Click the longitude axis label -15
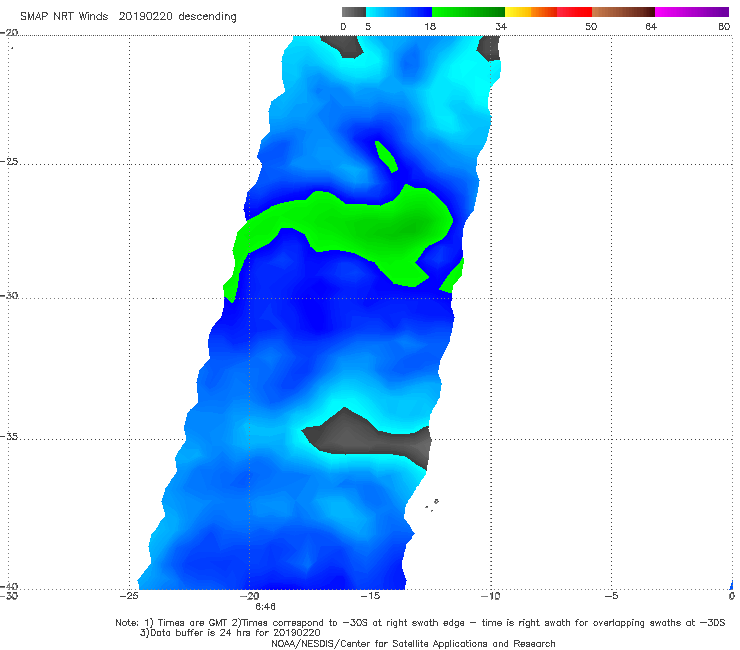740x650 pixels. [370, 596]
